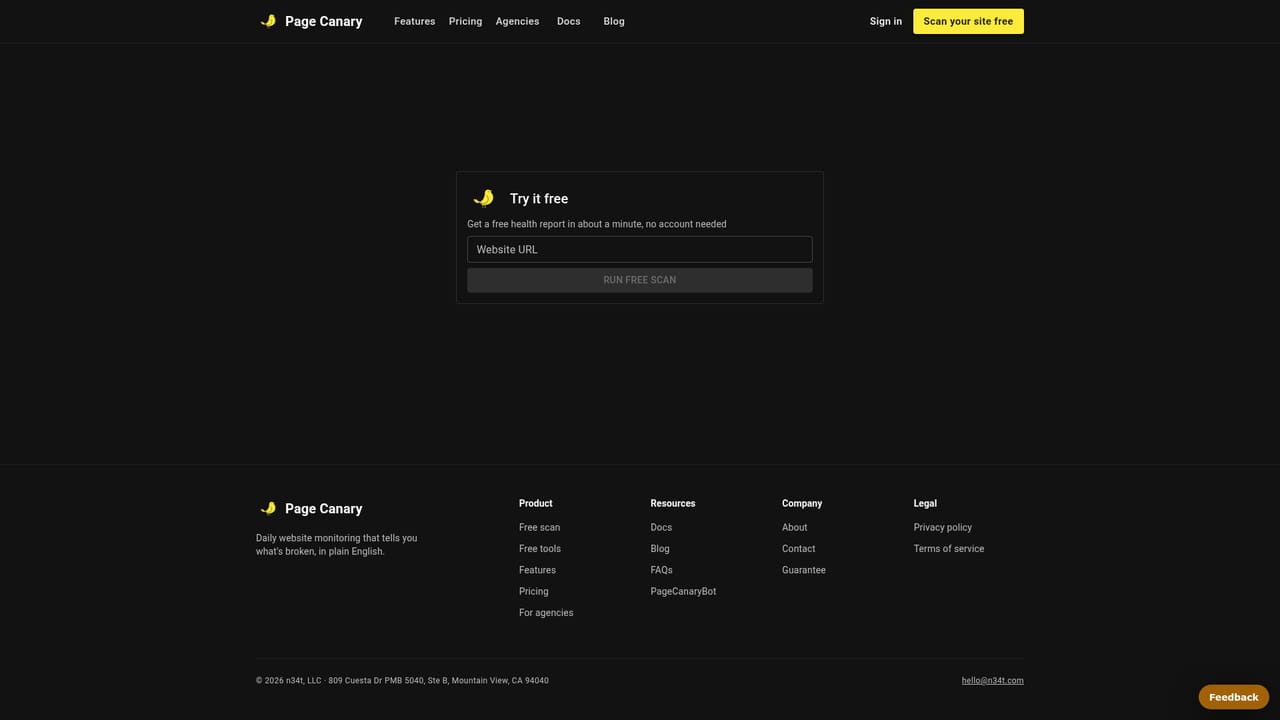Click the hello@n34t.com email link
The width and height of the screenshot is (1280, 720).
[993, 681]
